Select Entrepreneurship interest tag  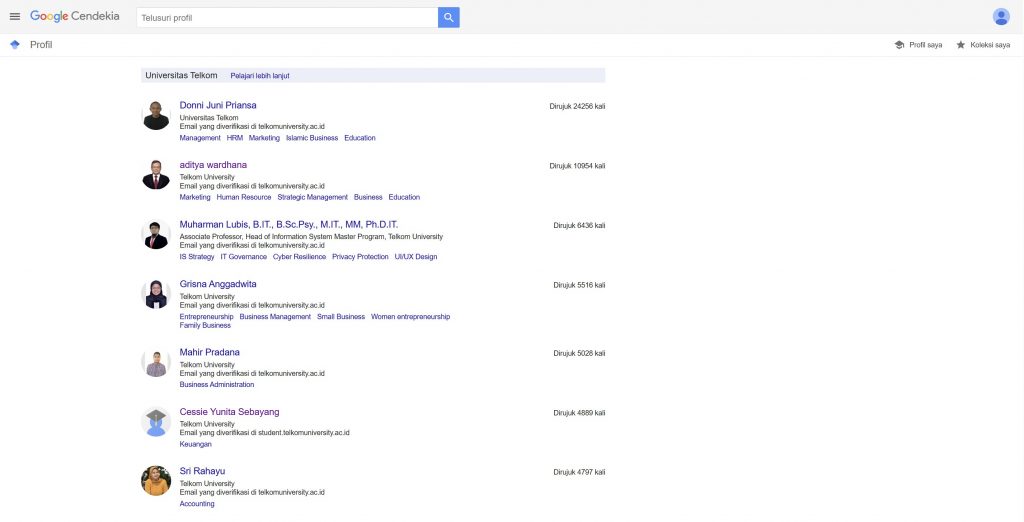[206, 317]
